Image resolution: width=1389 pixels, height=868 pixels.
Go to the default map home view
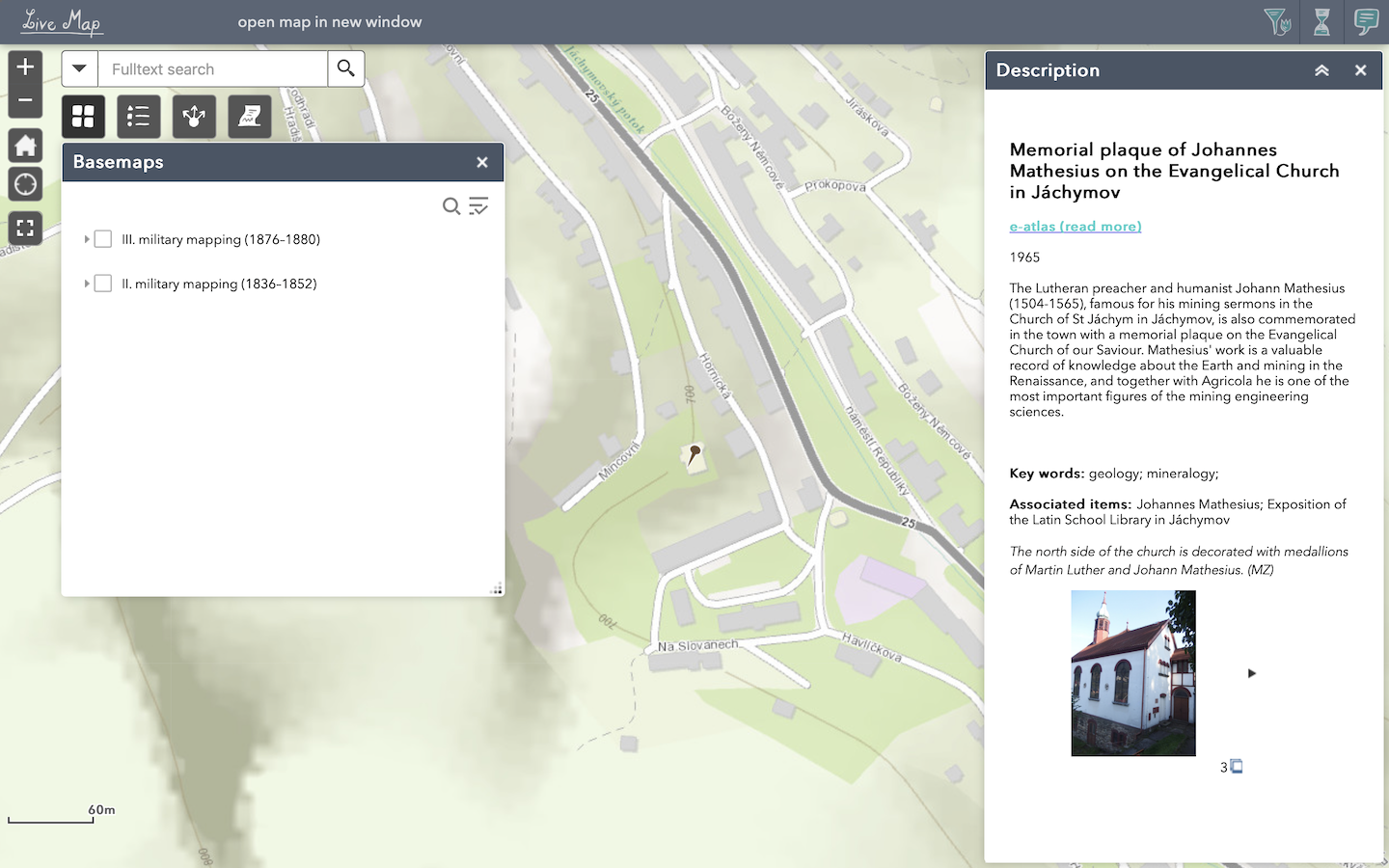tap(25, 146)
